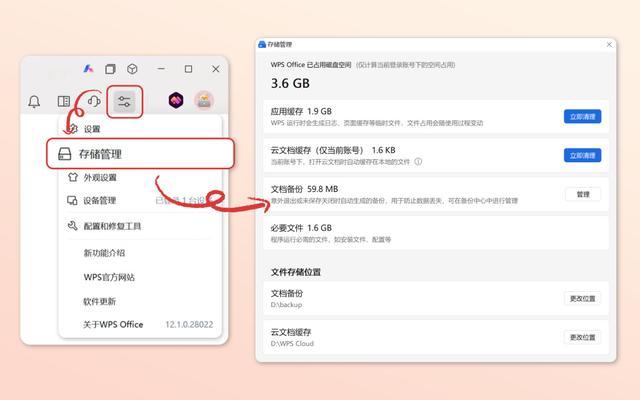The width and height of the screenshot is (640, 400).
Task: Click the cube icon in title bar
Action: pos(132,69)
